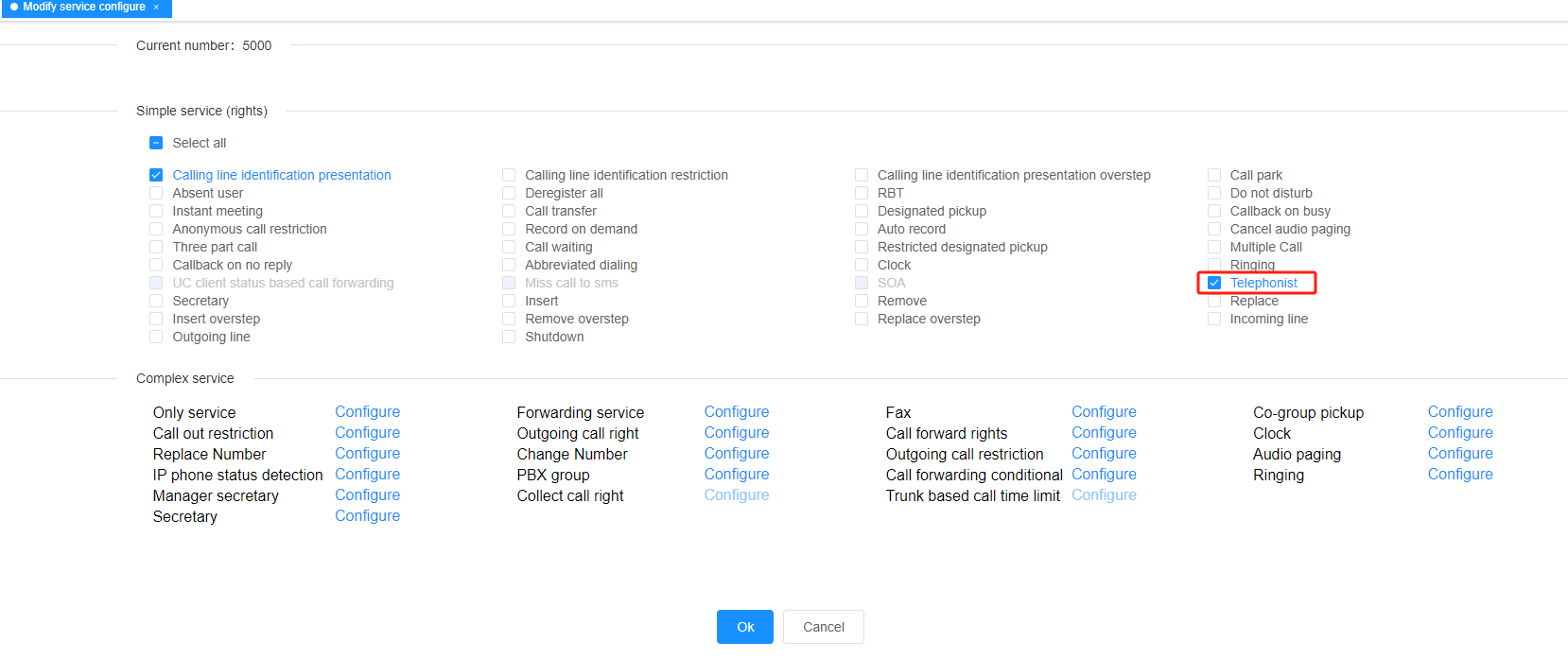Close the Modify service configure tab
Viewport: 1568px width, 659px height.
156,7
